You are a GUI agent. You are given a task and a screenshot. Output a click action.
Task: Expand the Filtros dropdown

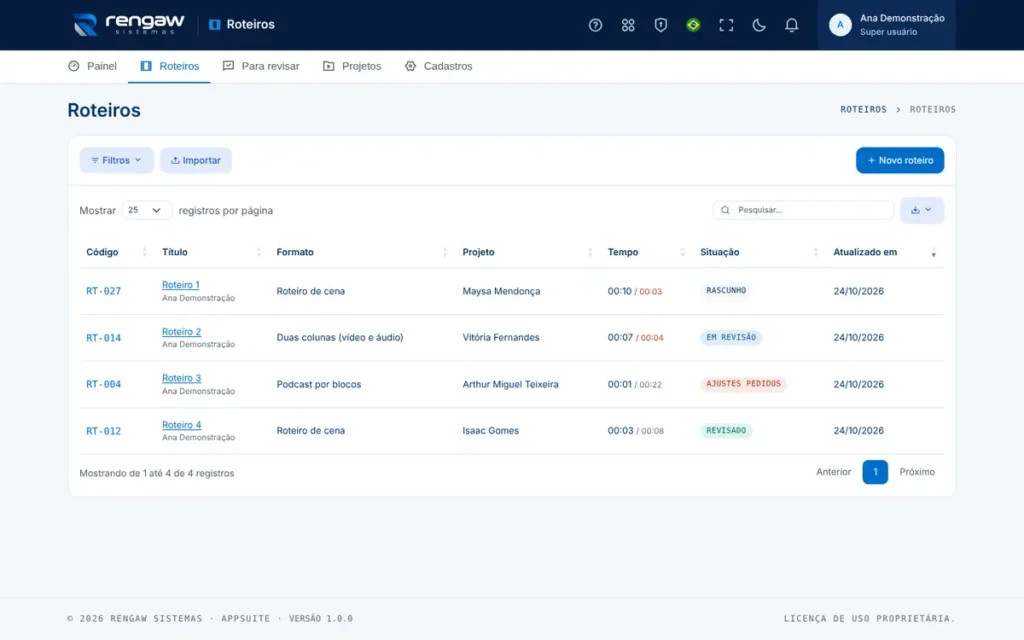(x=116, y=160)
